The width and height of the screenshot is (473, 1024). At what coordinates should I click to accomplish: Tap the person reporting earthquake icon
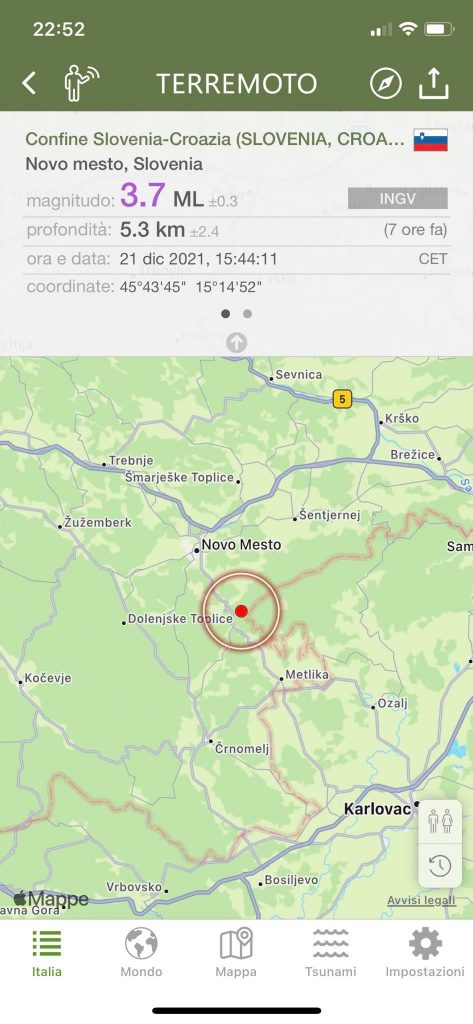click(81, 84)
